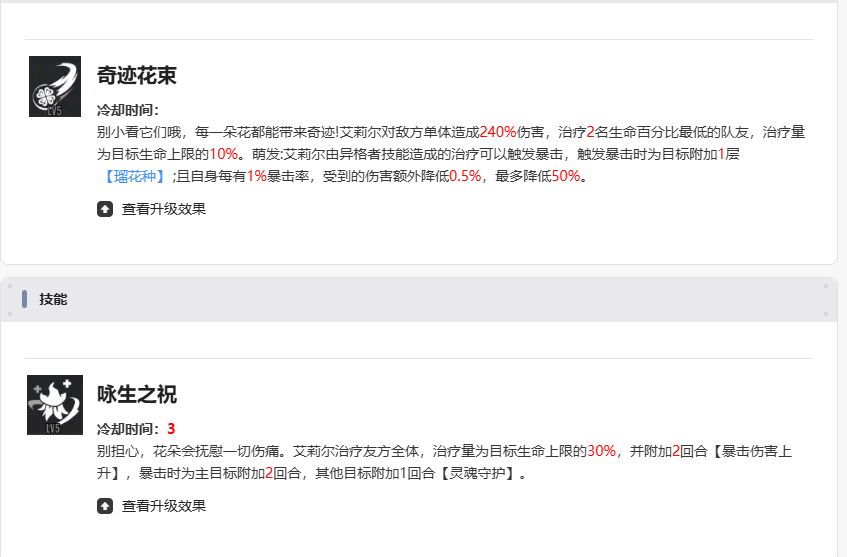Click the 技能 section header
The height and width of the screenshot is (557, 847).
419,299
